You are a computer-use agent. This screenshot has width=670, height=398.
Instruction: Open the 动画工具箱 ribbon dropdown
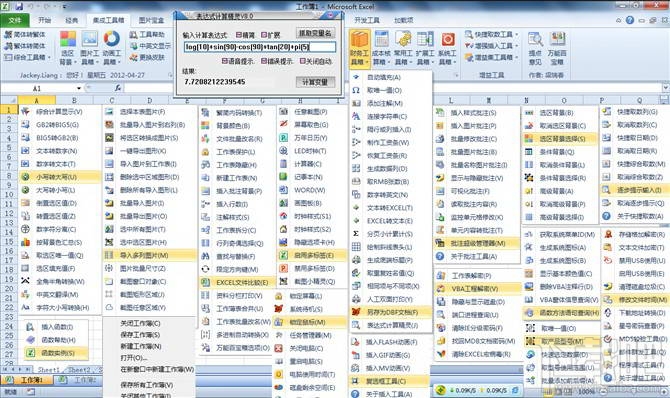(112, 48)
